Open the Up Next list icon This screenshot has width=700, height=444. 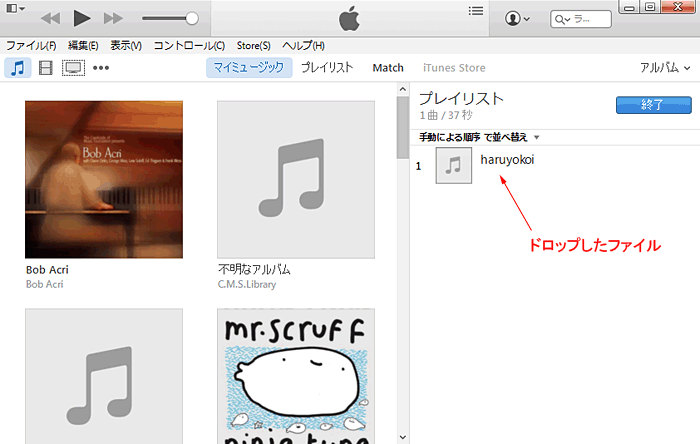[476, 11]
